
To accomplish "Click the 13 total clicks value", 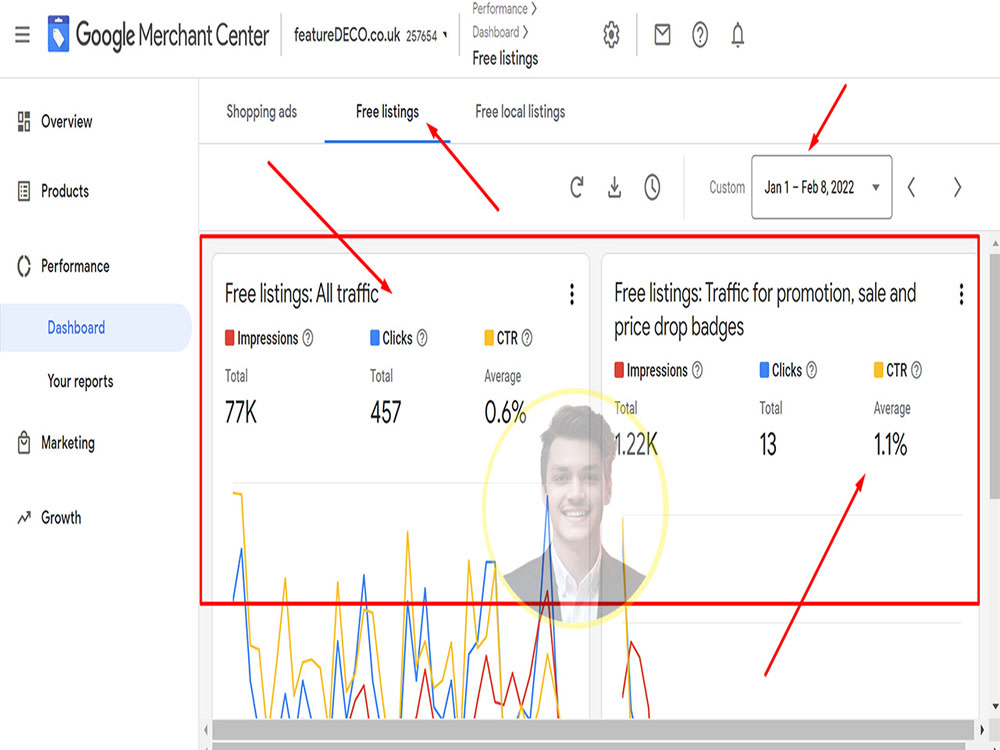I will coord(768,445).
